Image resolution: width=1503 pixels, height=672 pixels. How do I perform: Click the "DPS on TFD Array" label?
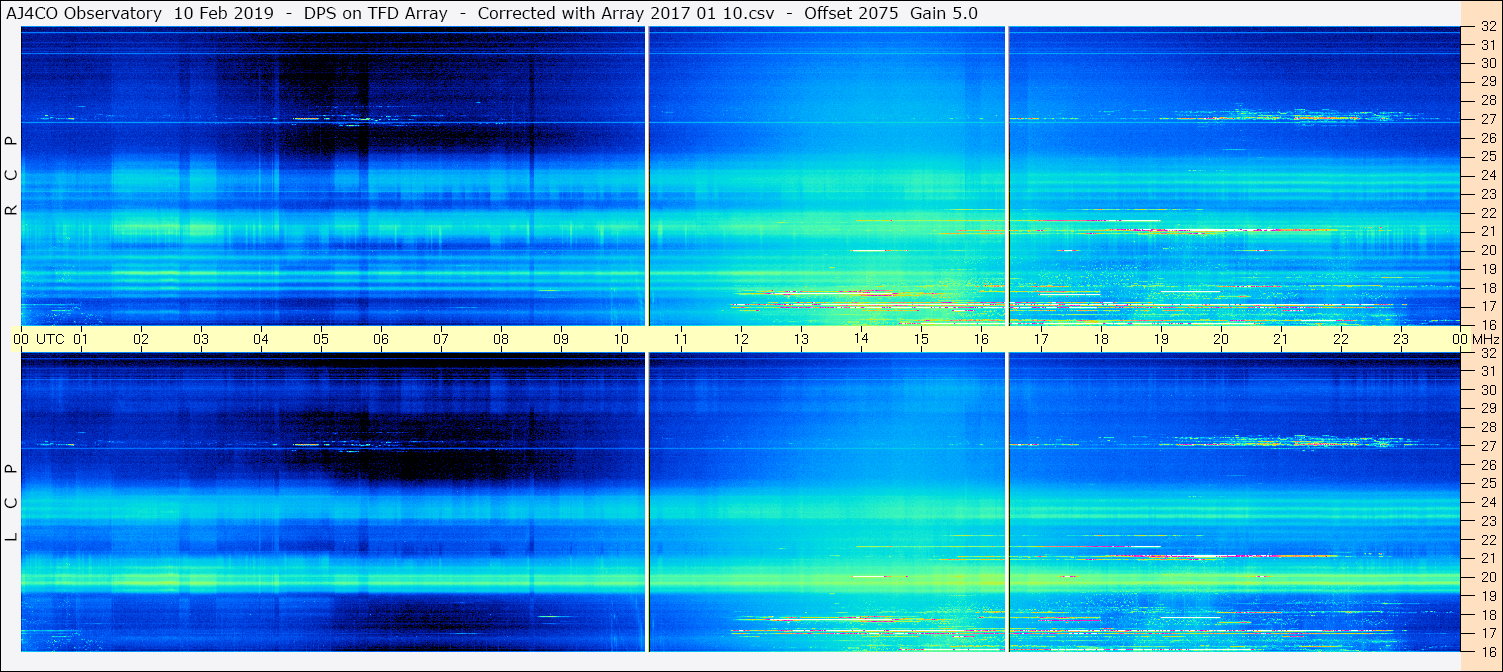(x=376, y=13)
